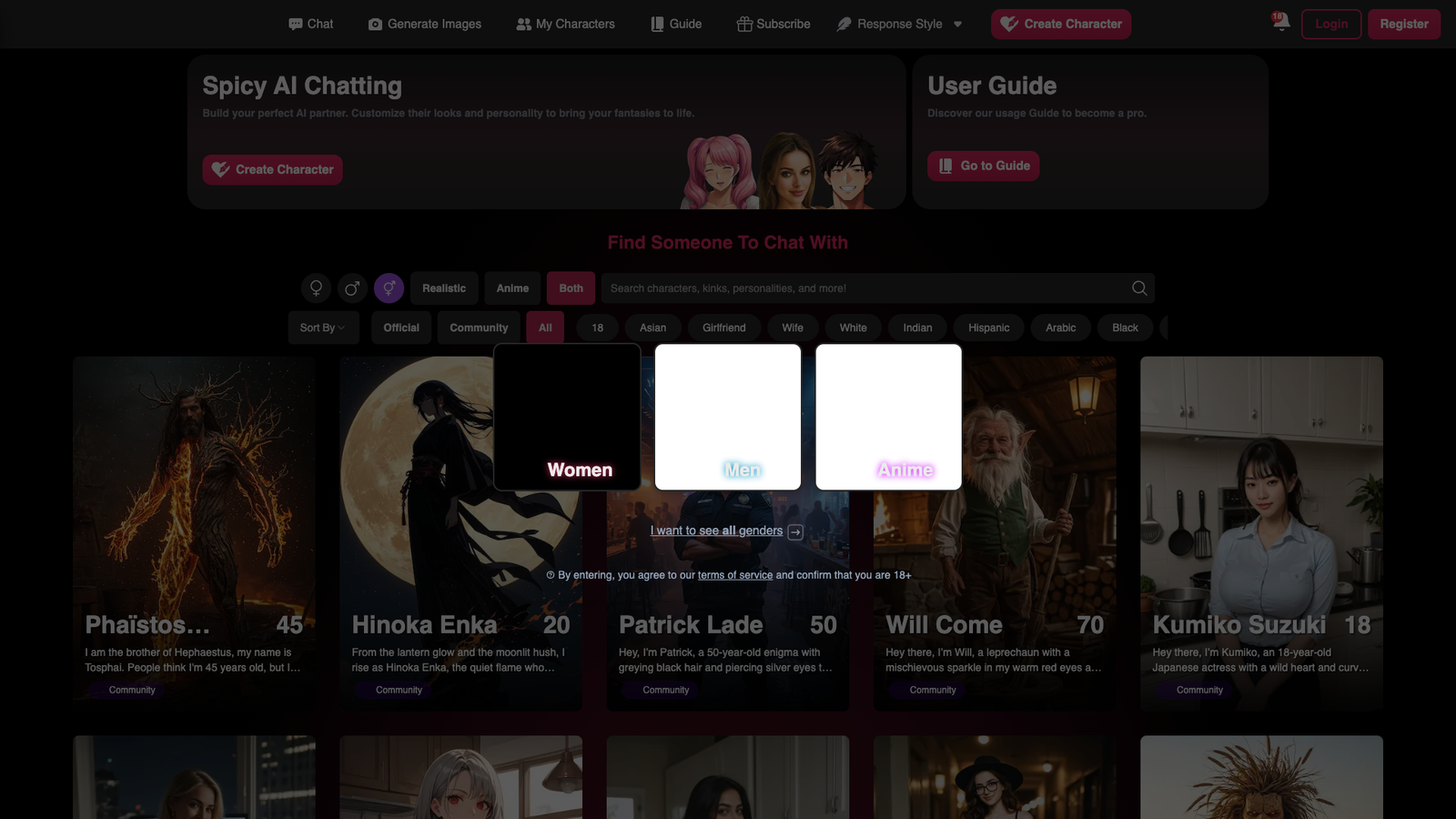Select the Girlfriend tag chip

pyautogui.click(x=724, y=328)
